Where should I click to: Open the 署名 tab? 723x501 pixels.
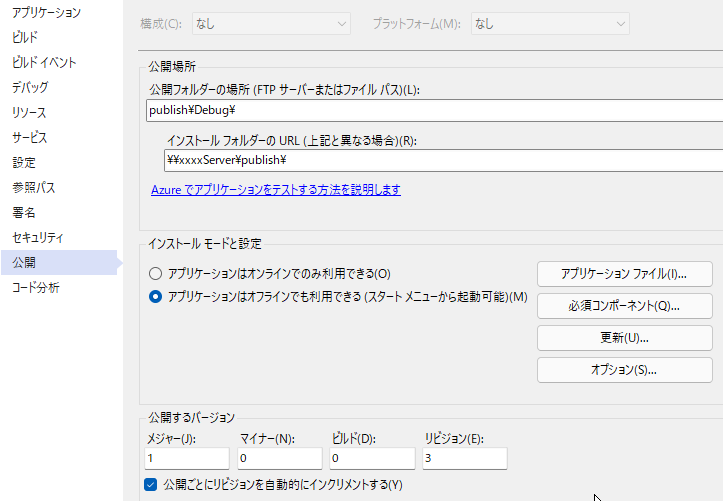[x=24, y=212]
